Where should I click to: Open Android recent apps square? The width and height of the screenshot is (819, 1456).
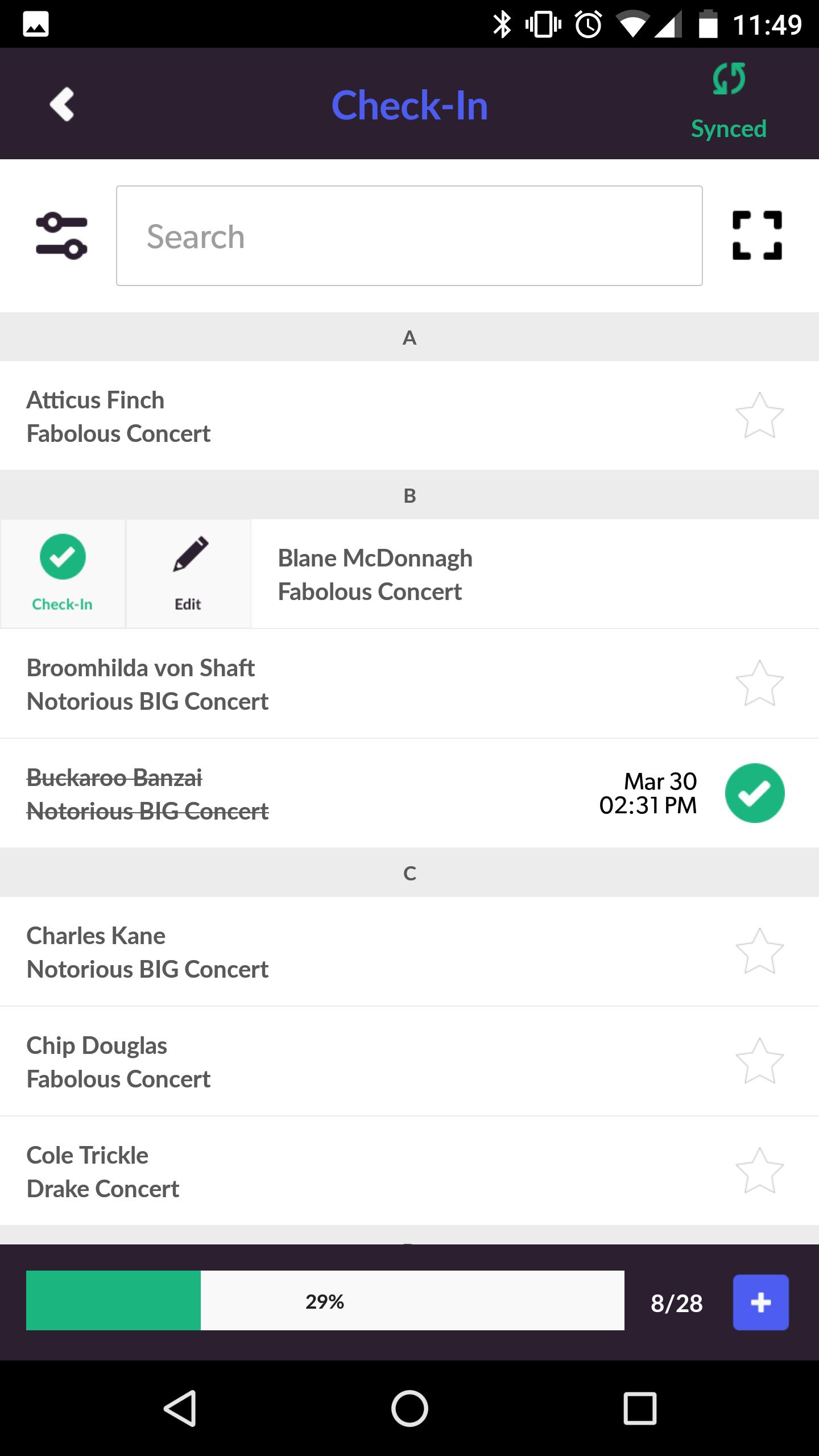coord(640,1408)
